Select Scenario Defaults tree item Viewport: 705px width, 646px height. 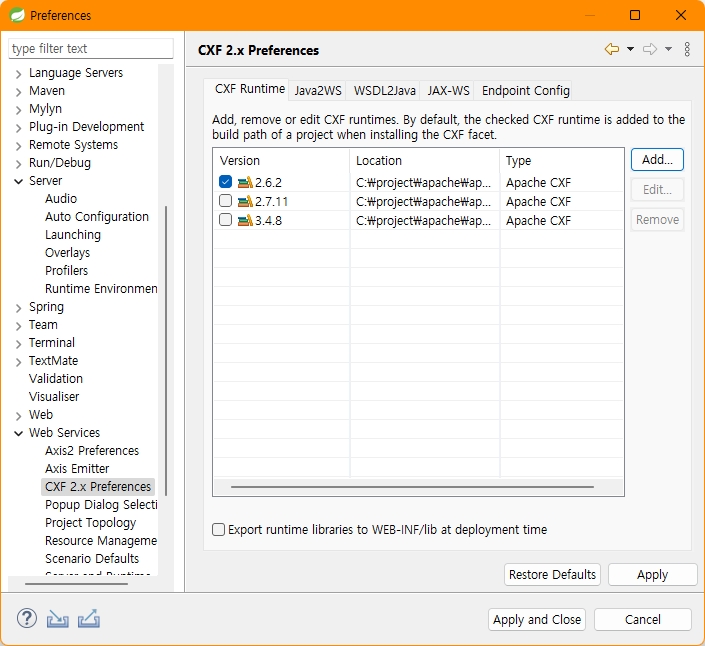click(92, 558)
